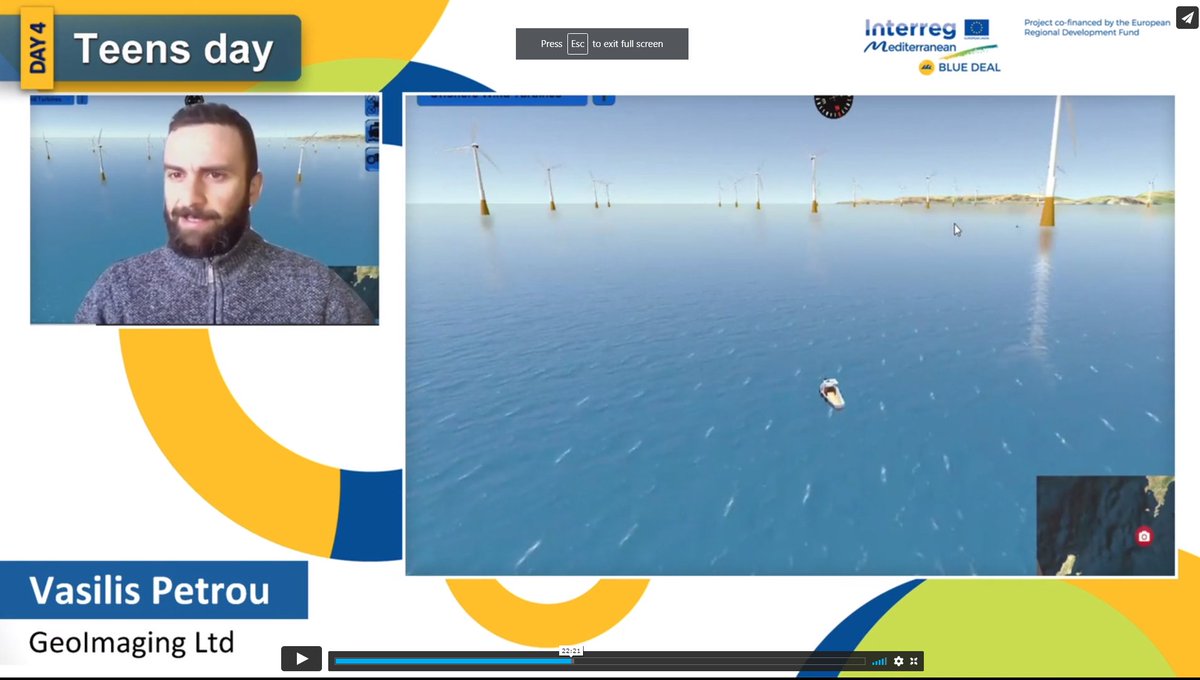The width and height of the screenshot is (1200, 680).
Task: Open the simulation minimap in the main view
Action: pyautogui.click(x=1105, y=525)
